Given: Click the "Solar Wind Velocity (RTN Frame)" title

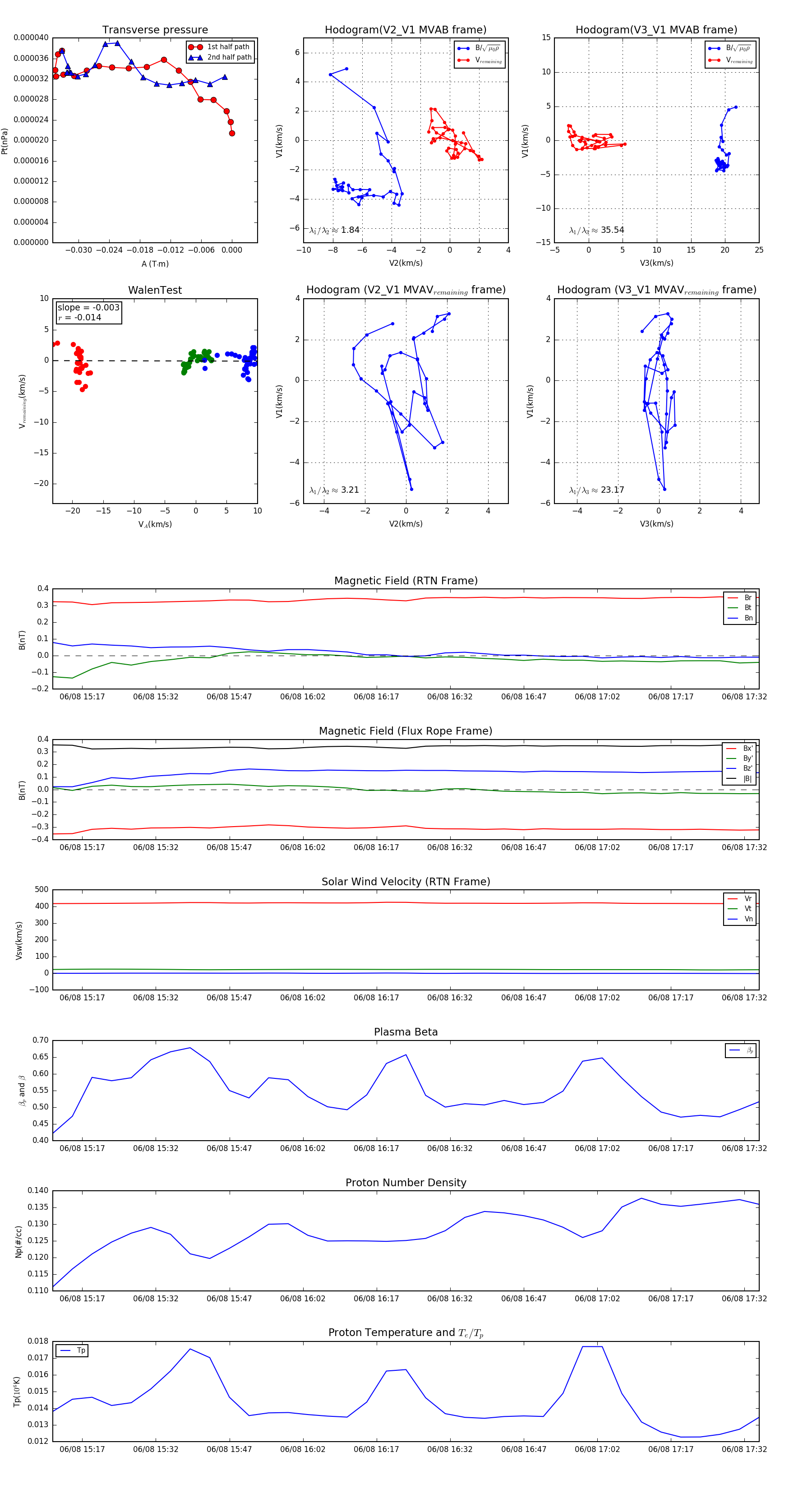Looking at the screenshot, I should (x=406, y=882).
